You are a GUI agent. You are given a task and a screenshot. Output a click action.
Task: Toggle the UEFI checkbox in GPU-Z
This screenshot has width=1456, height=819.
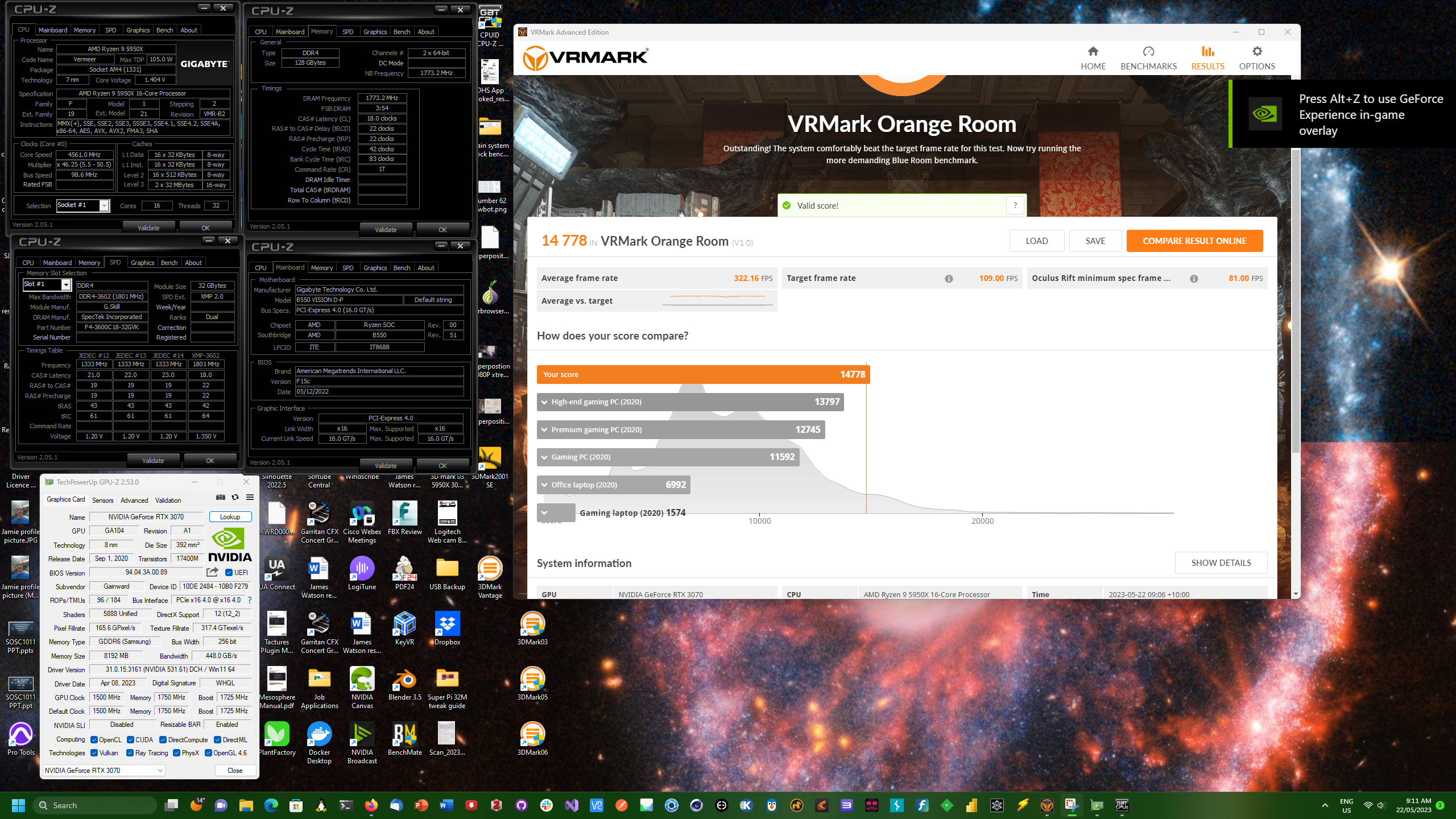(x=229, y=573)
